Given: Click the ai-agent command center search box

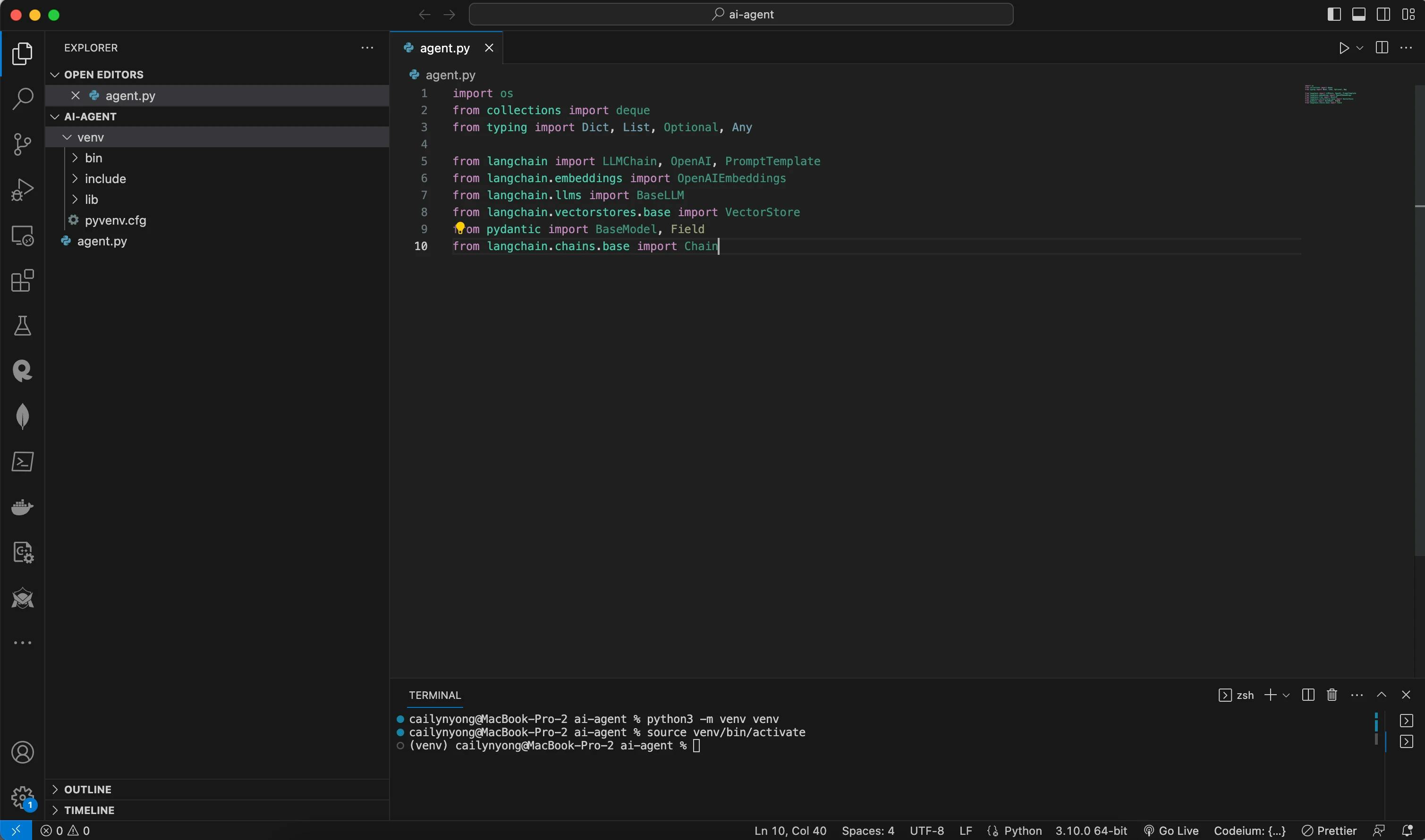Looking at the screenshot, I should 741,14.
